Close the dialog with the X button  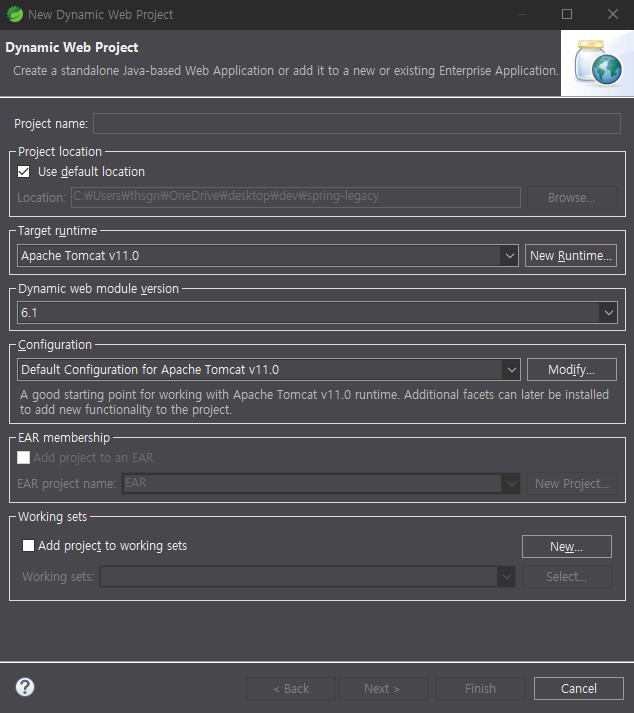click(x=612, y=14)
